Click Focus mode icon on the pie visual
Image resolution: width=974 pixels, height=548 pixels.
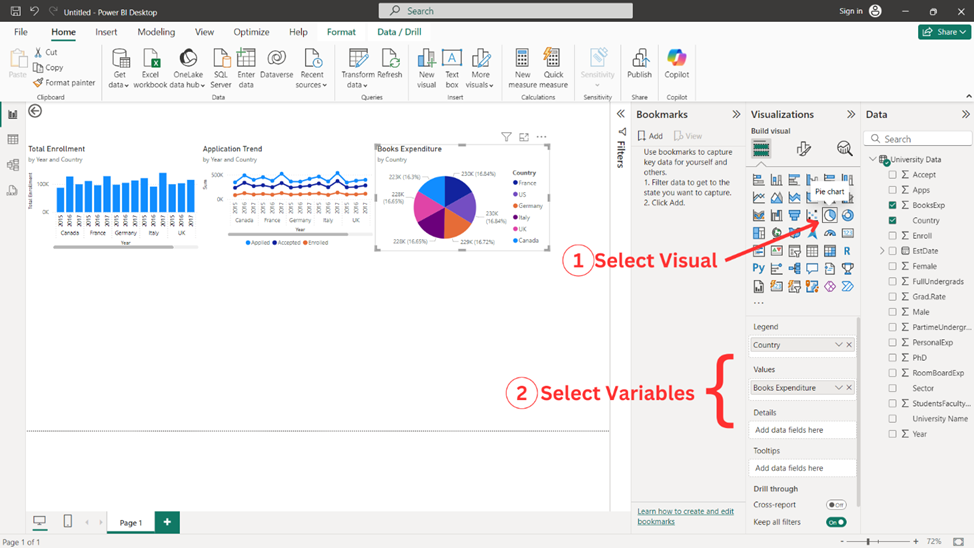[524, 137]
